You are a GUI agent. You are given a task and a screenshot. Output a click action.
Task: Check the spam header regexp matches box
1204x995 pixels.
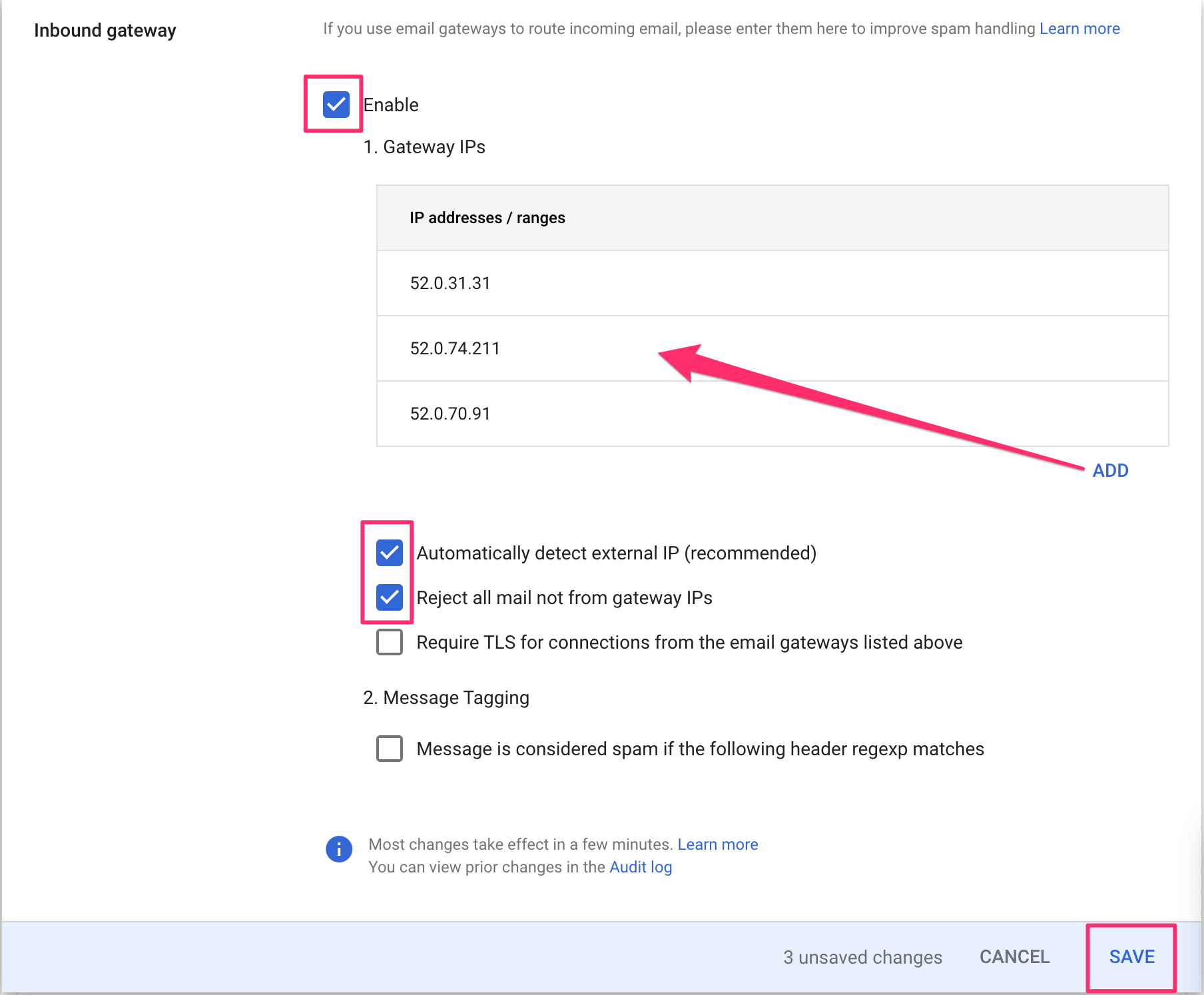(x=390, y=749)
